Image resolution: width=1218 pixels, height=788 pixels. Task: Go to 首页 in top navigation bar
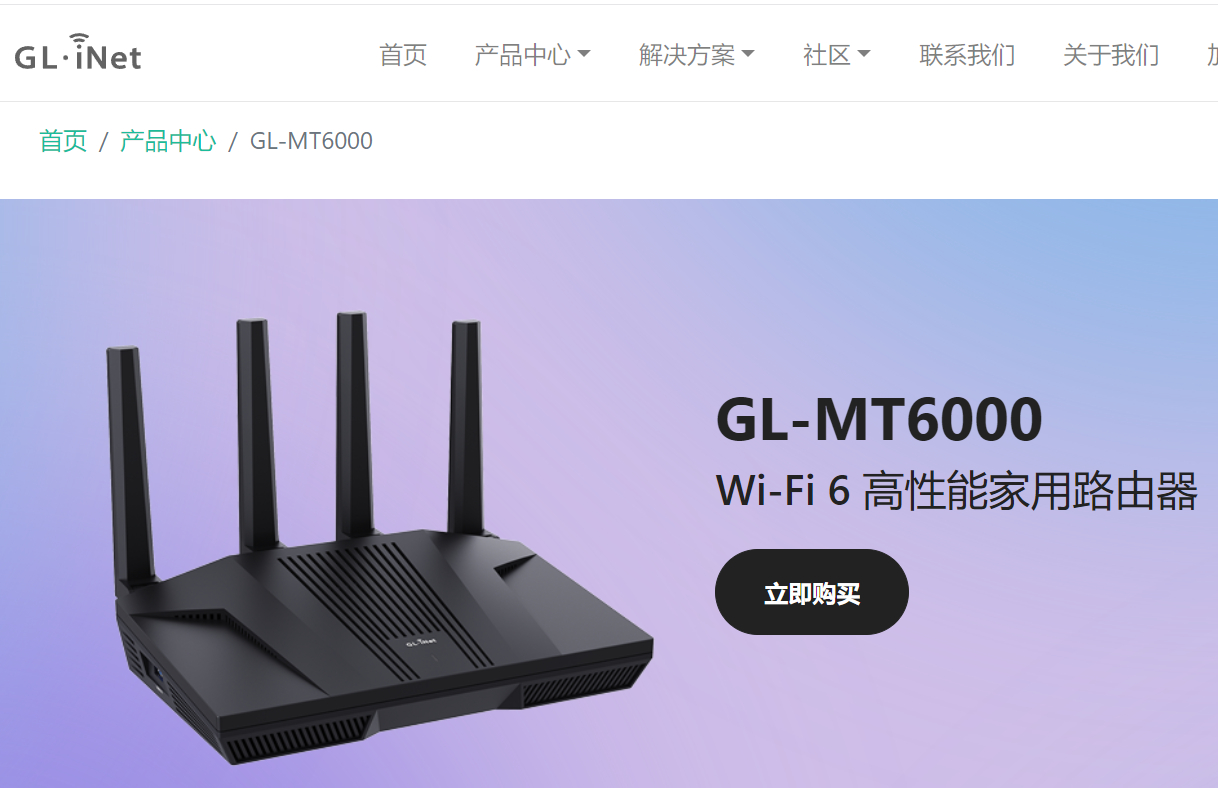(x=403, y=54)
